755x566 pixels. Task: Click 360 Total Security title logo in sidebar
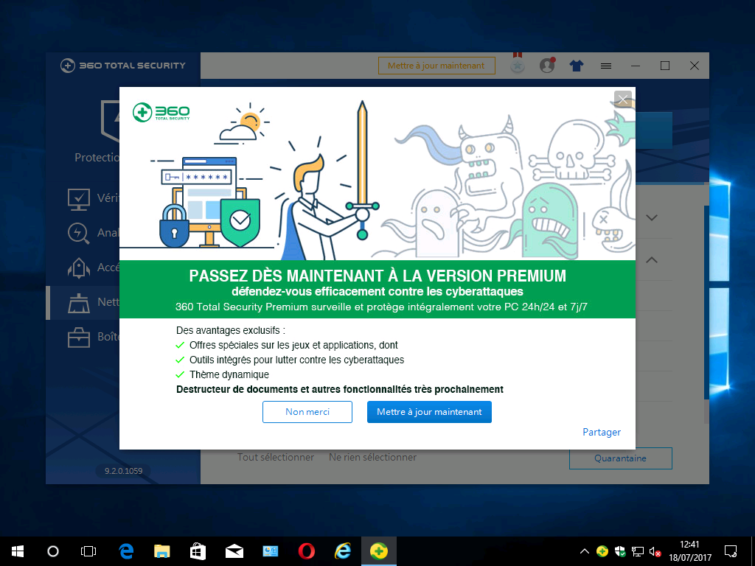point(123,66)
